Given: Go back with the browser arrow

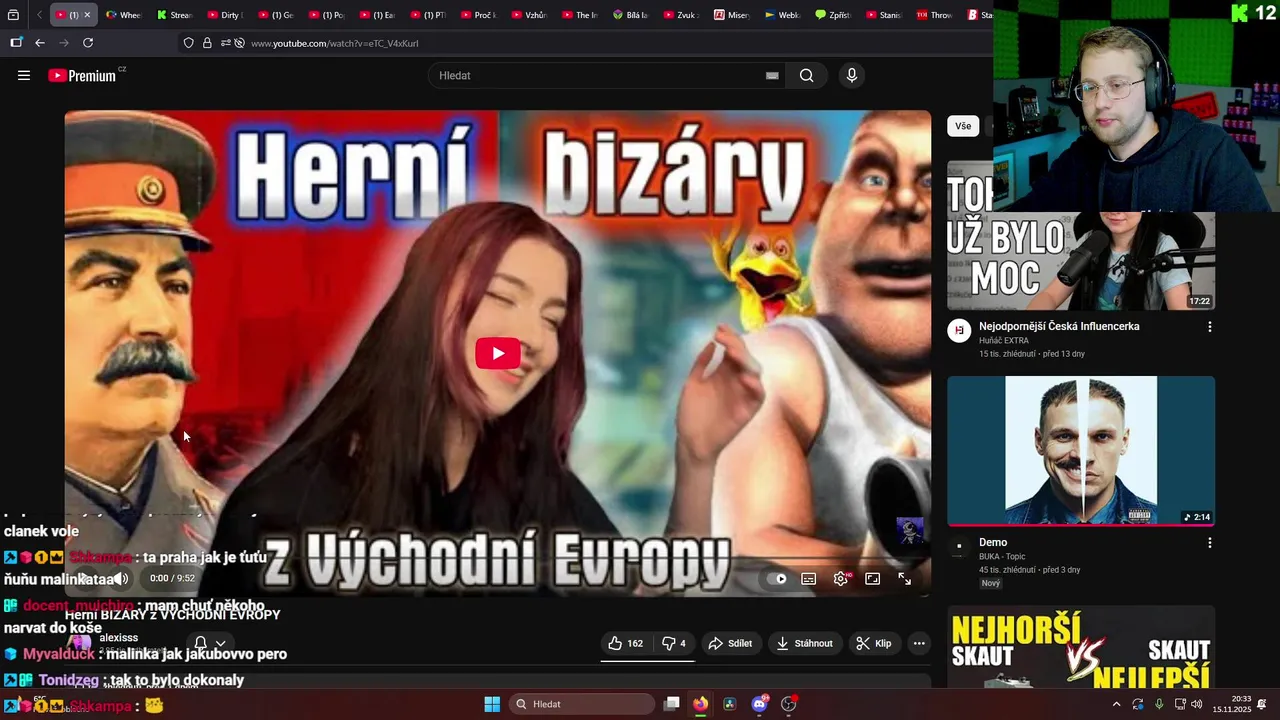Looking at the screenshot, I should (40, 43).
